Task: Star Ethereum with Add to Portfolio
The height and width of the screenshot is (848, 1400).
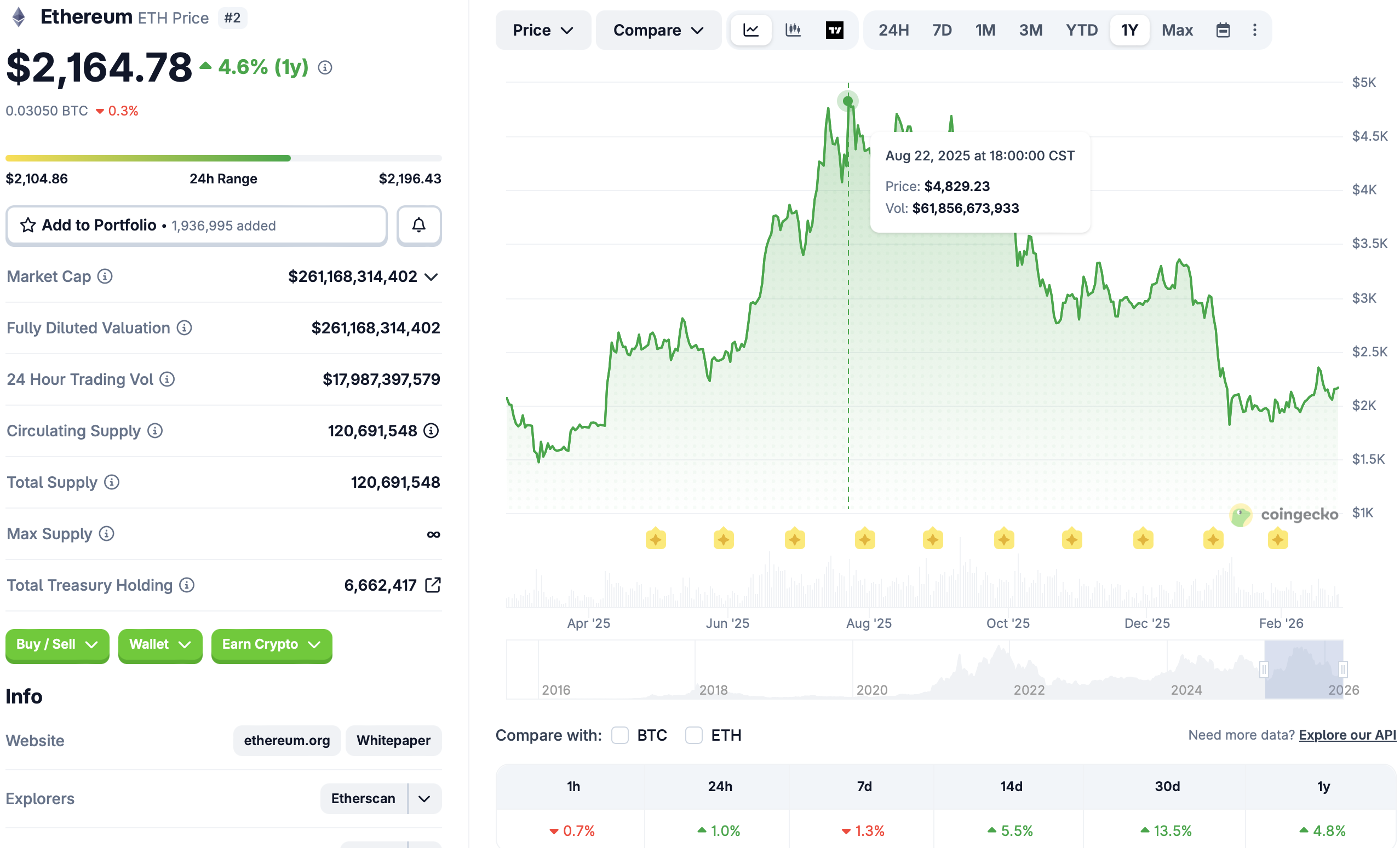Action: click(27, 226)
